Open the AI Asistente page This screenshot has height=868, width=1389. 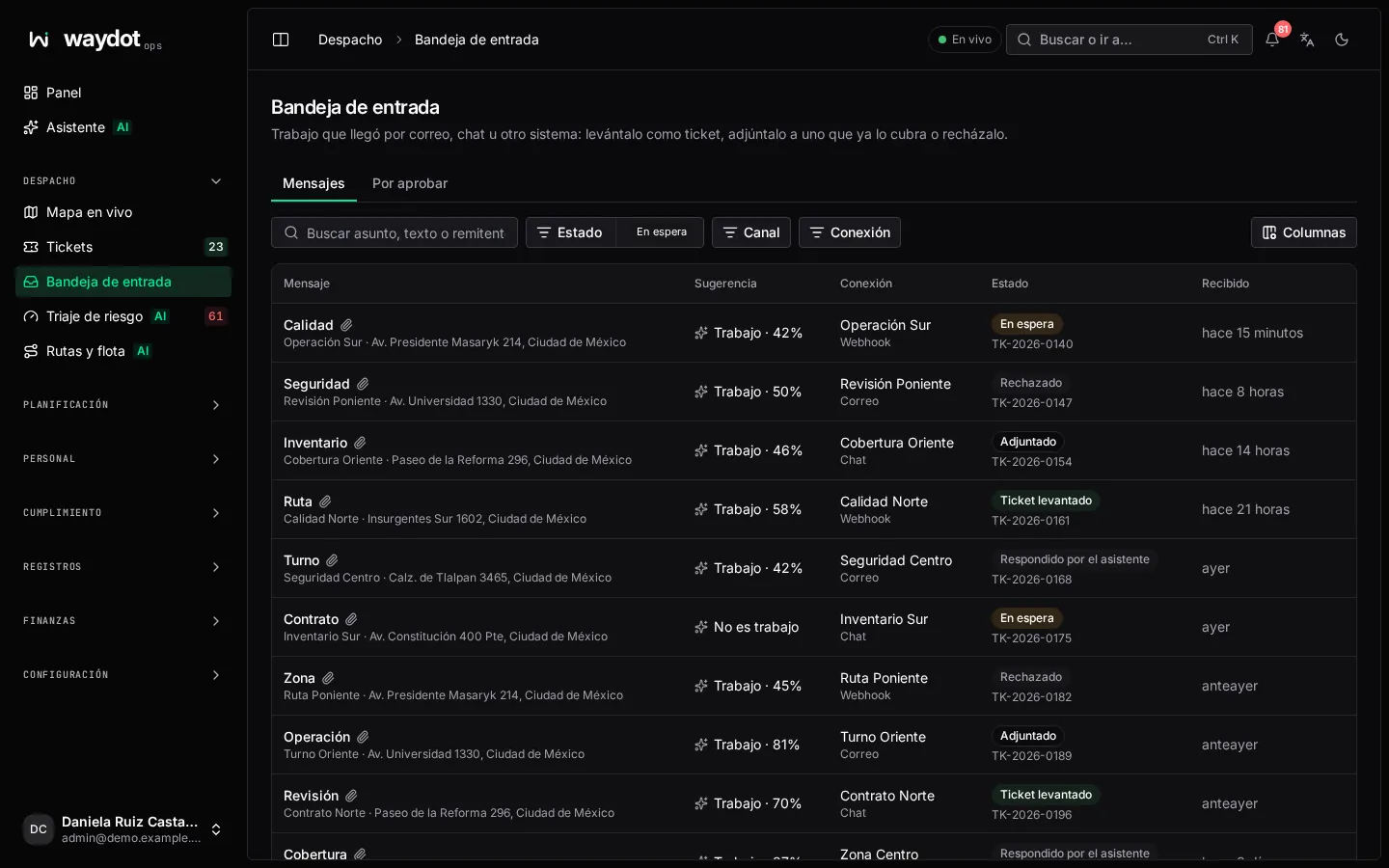[x=123, y=127]
